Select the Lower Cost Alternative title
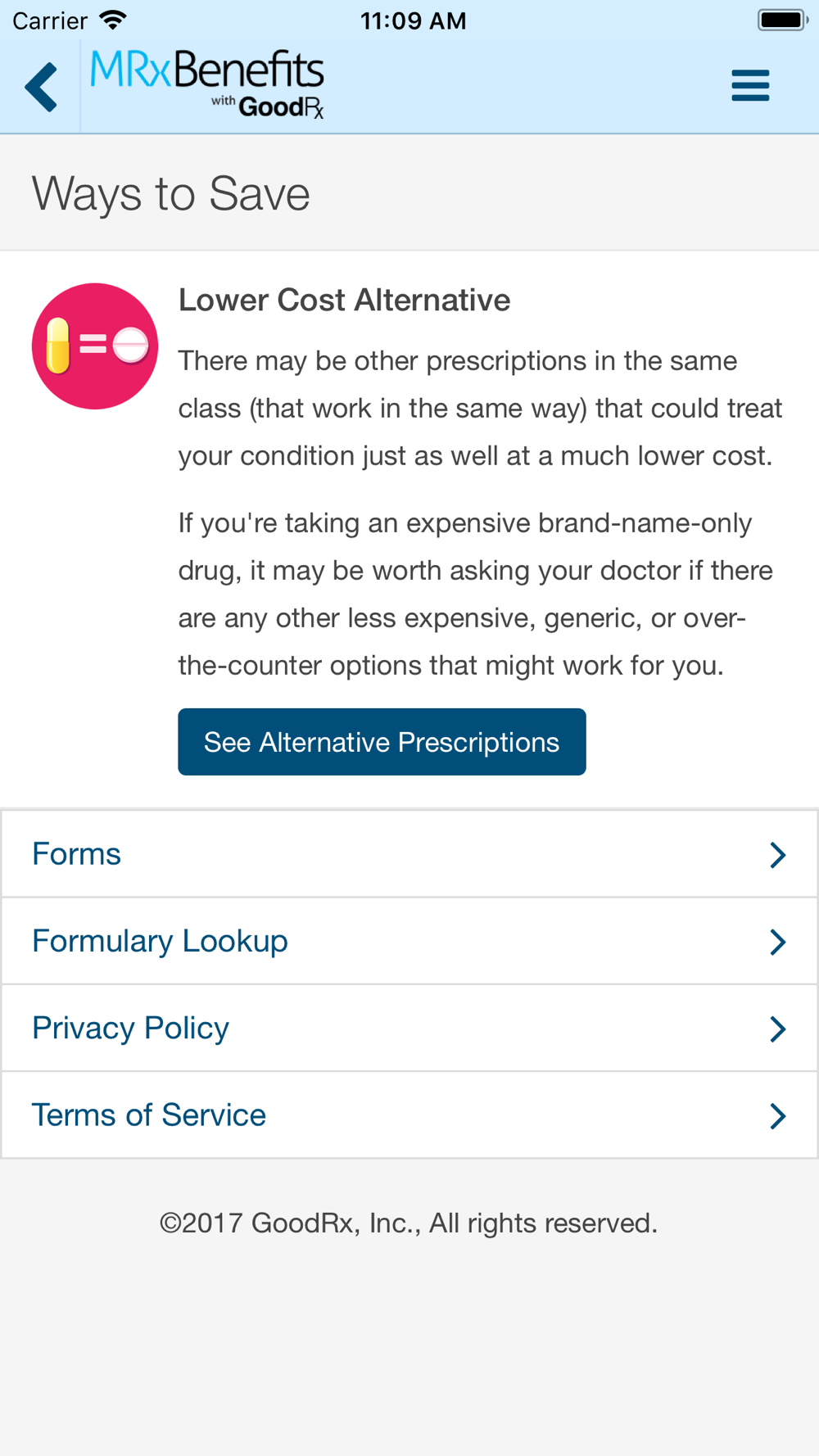Viewport: 819px width, 1456px height. 344,301
